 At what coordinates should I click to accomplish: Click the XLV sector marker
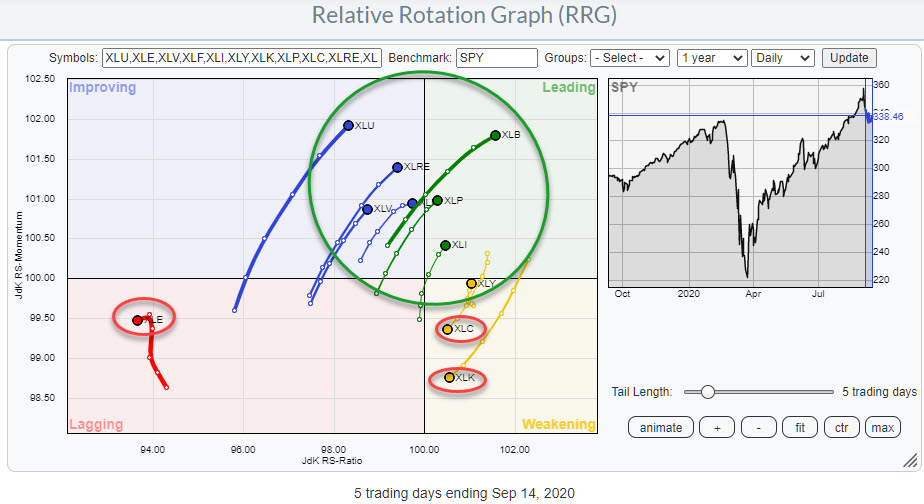click(367, 209)
